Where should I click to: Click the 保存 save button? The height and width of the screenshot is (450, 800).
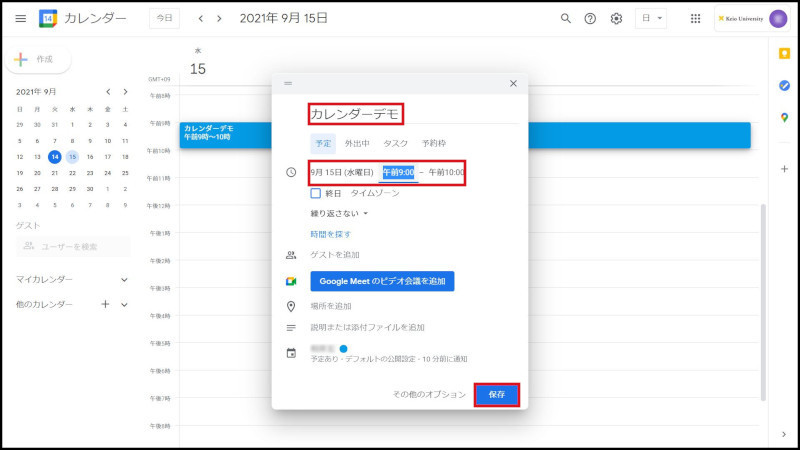496,394
